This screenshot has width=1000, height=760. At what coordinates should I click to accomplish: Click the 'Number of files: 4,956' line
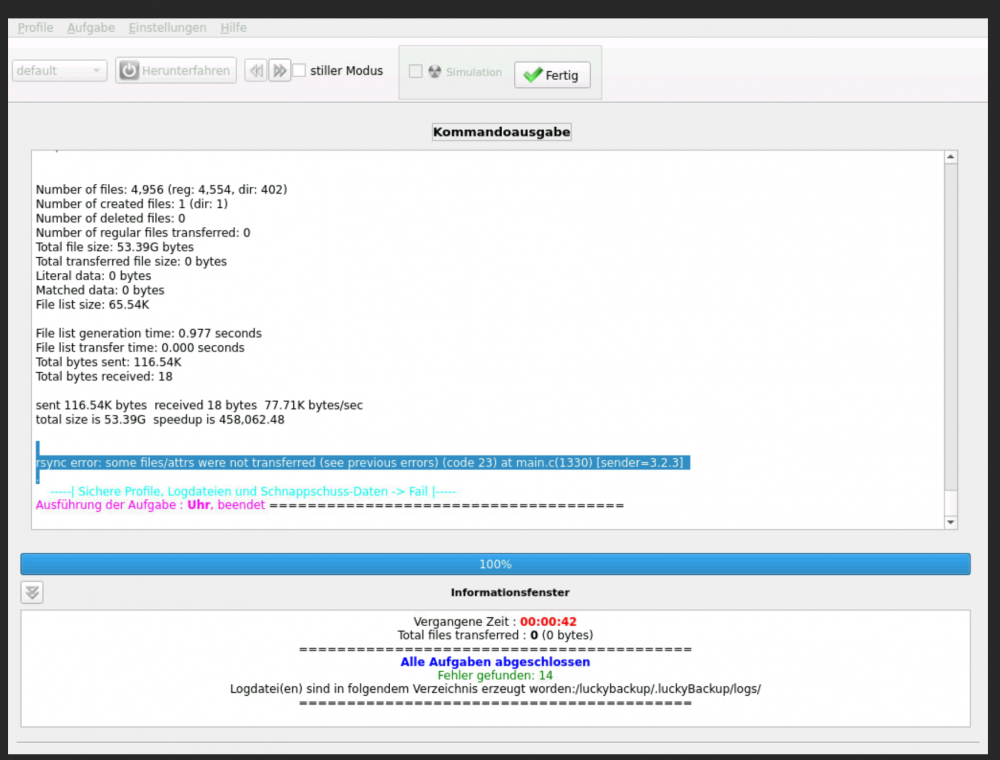[x=161, y=189]
